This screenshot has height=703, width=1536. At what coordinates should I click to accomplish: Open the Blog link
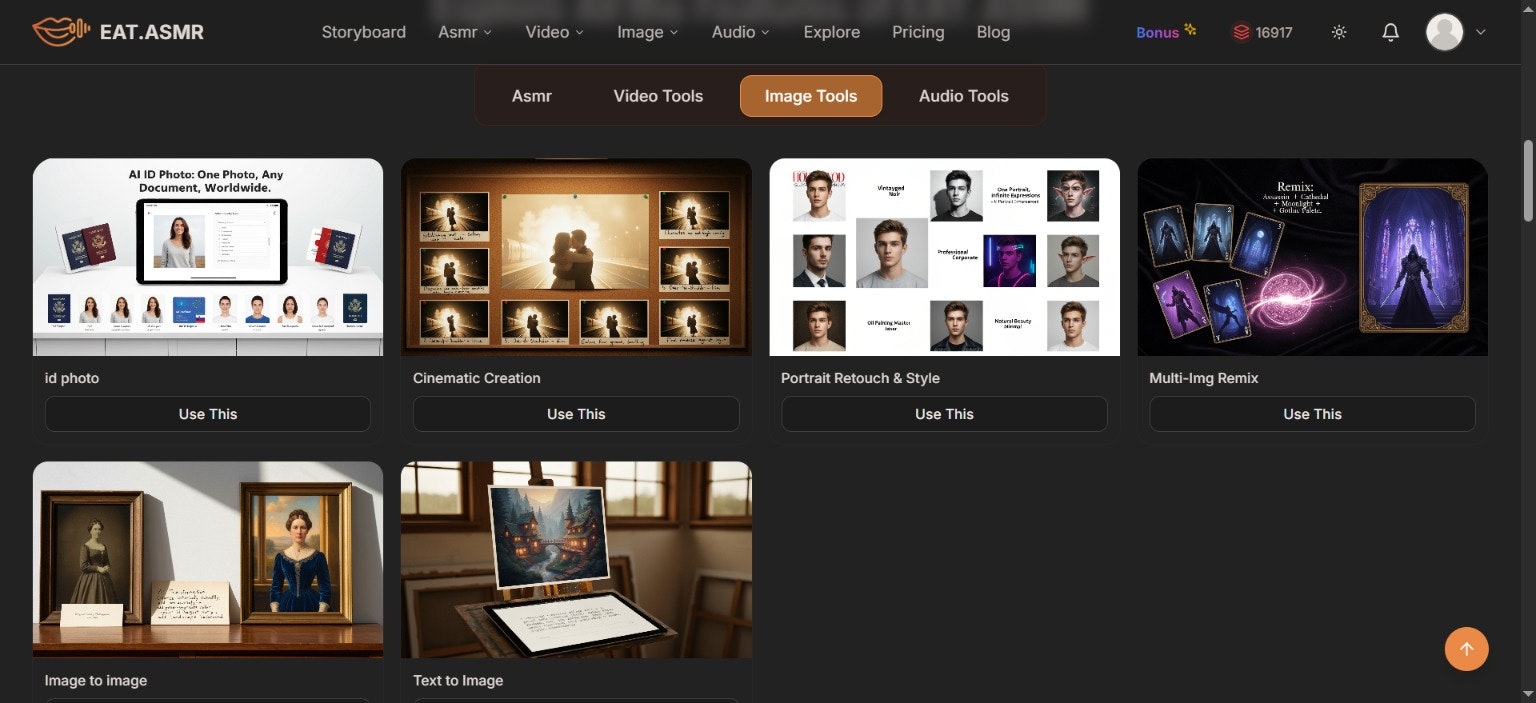tap(993, 32)
